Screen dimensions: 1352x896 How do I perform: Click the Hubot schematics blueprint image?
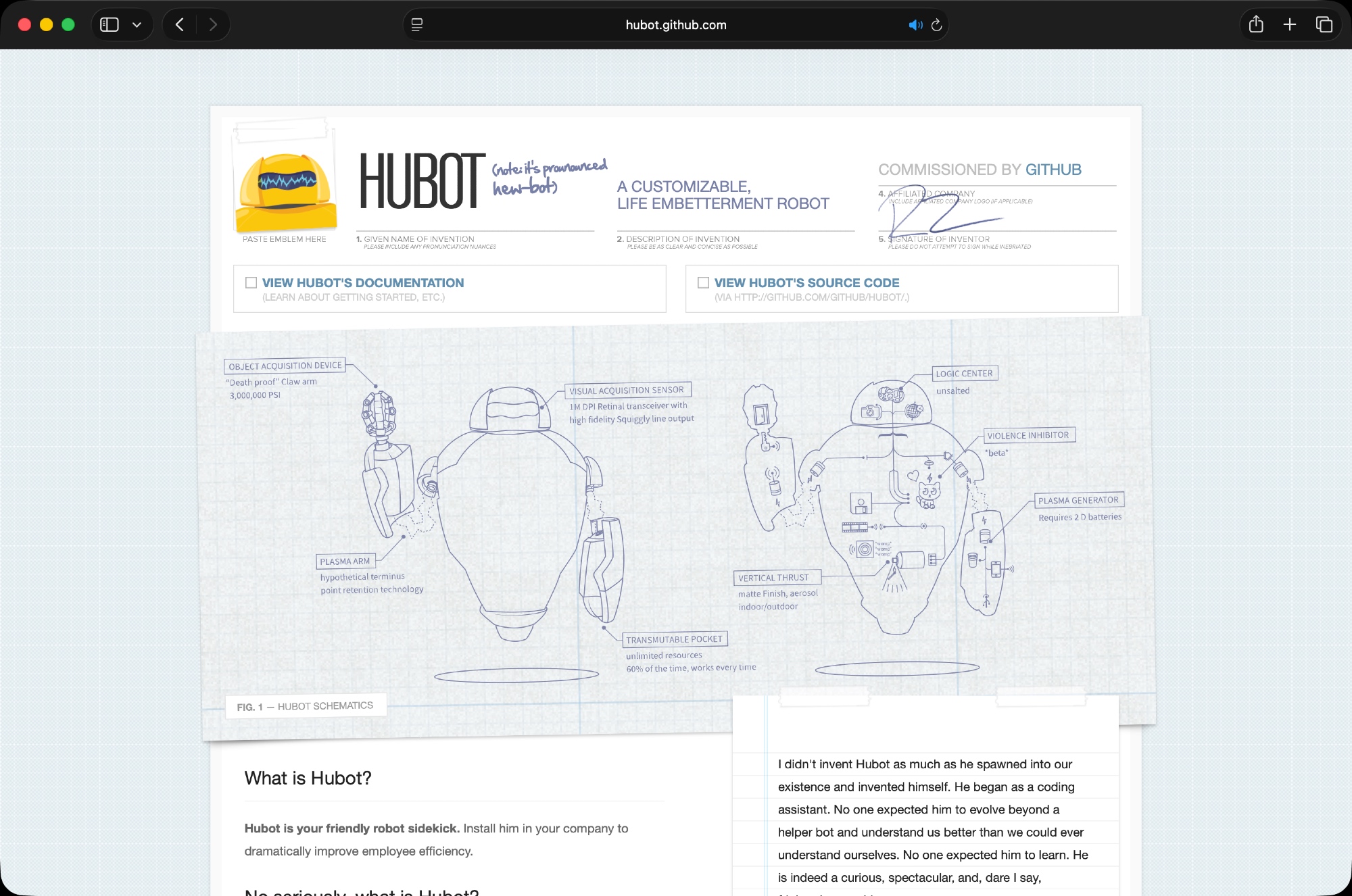pos(676,527)
